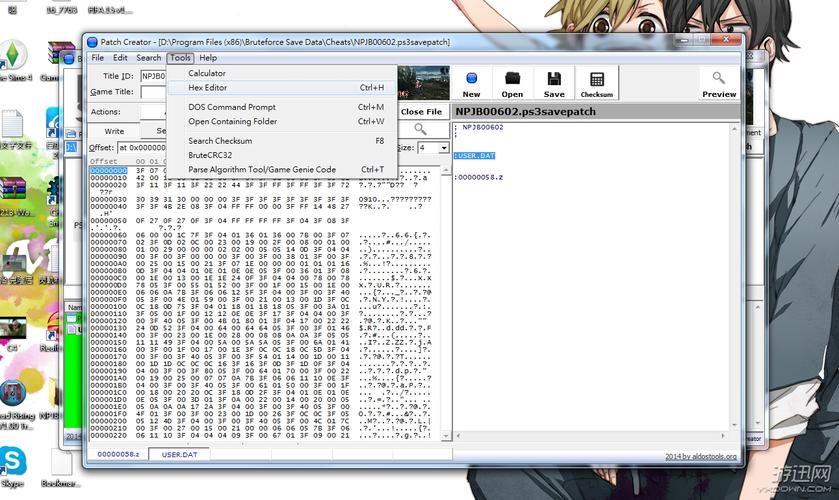
Task: Click the Preview magnifier icon
Action: point(719,84)
